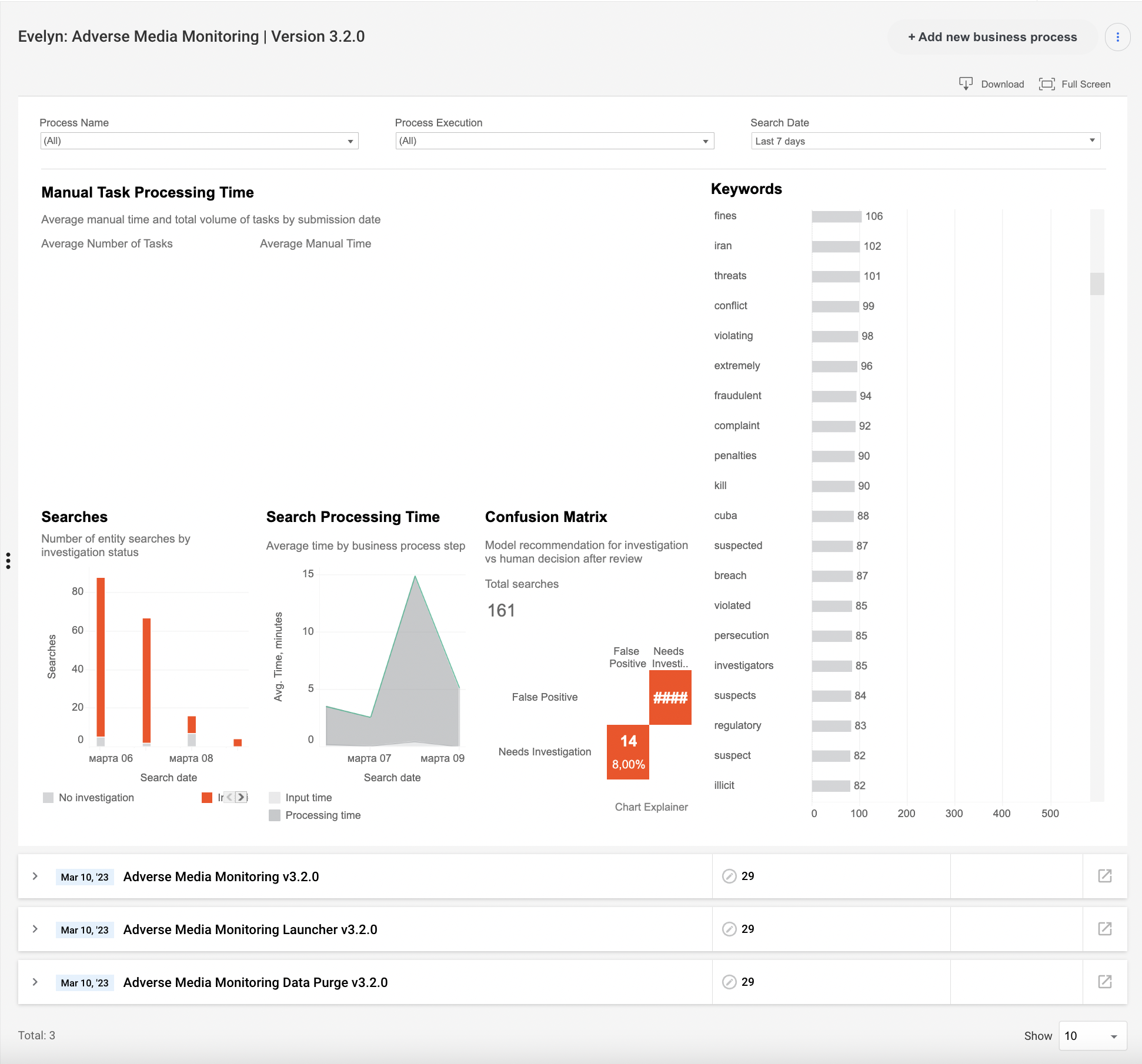
Task: Click the Download icon
Action: 966,83
